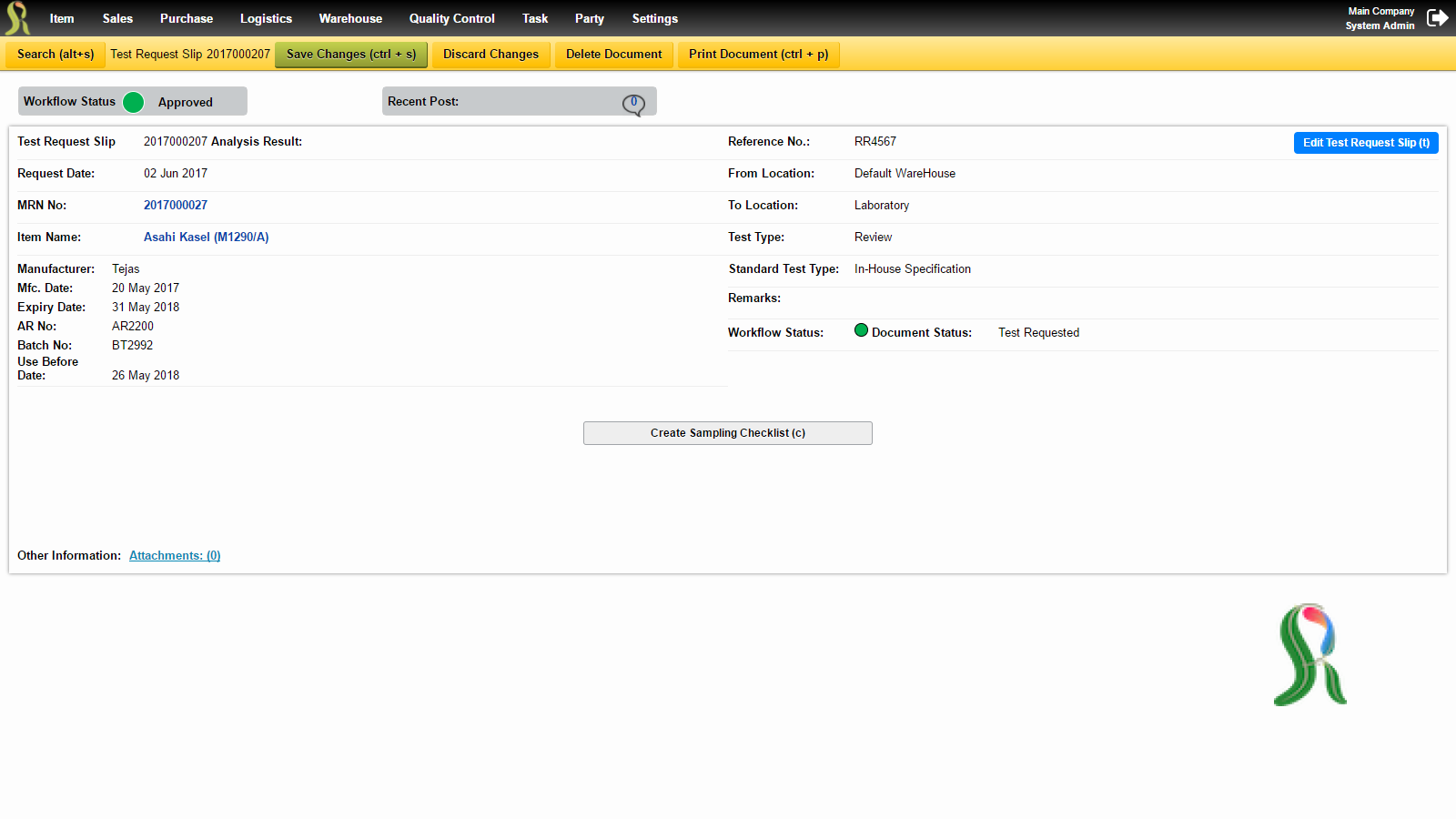
Task: Click the logout arrow icon
Action: tap(1437, 18)
